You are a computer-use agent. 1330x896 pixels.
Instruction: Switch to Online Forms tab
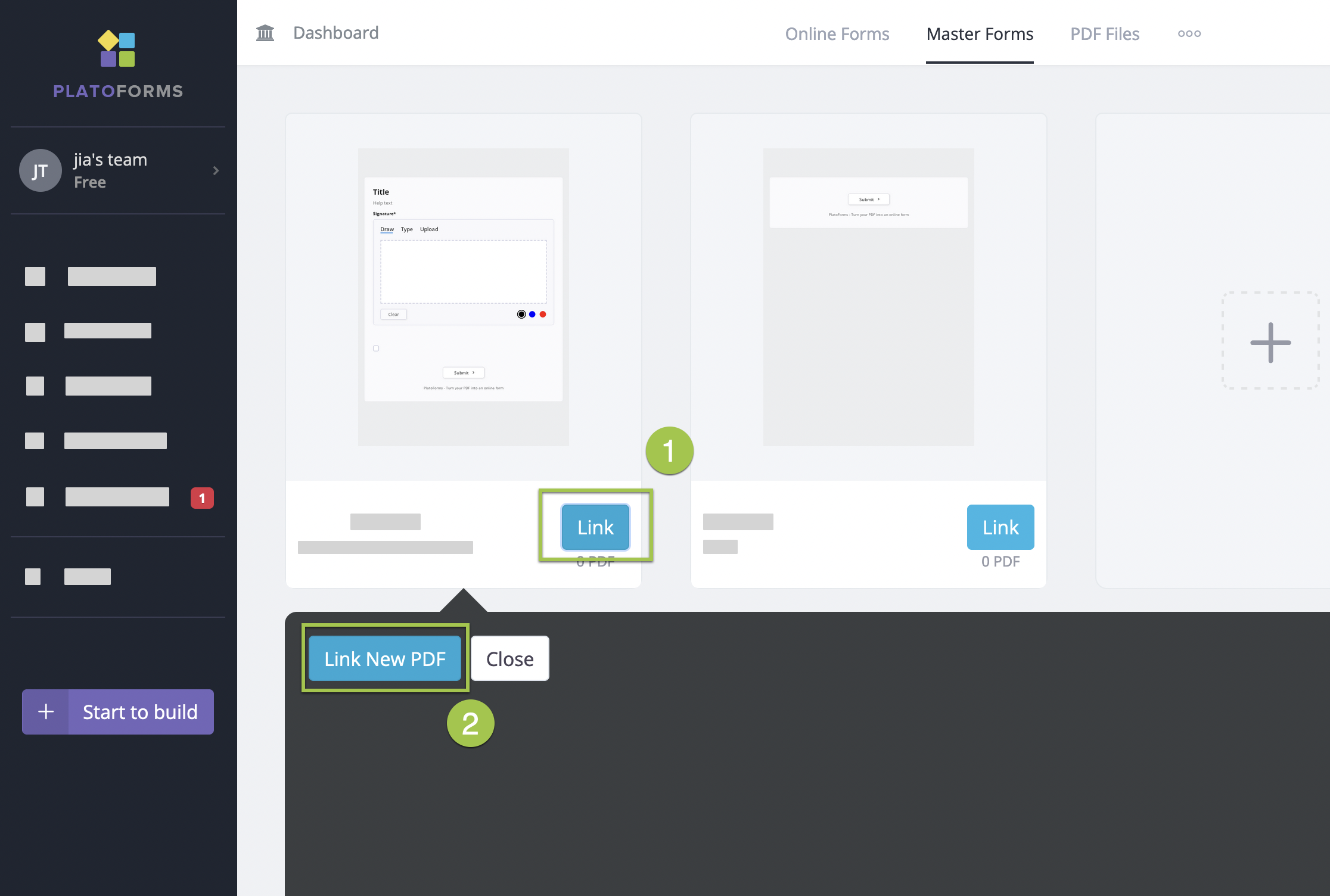(837, 34)
